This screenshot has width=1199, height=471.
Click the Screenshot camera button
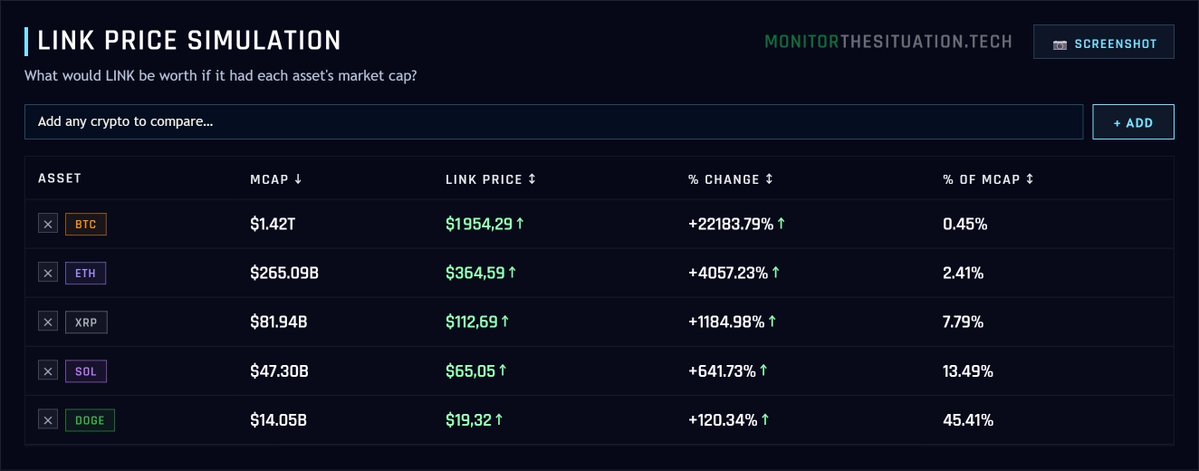click(1103, 42)
